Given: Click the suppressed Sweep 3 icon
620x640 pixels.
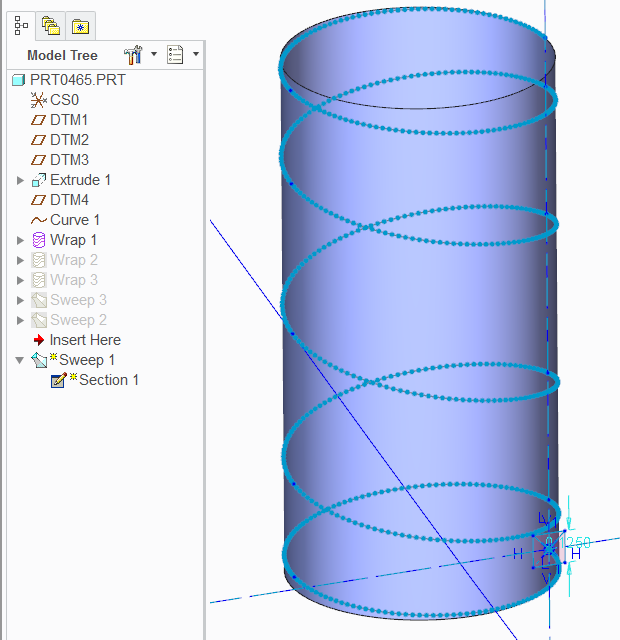Looking at the screenshot, I should pyautogui.click(x=39, y=300).
